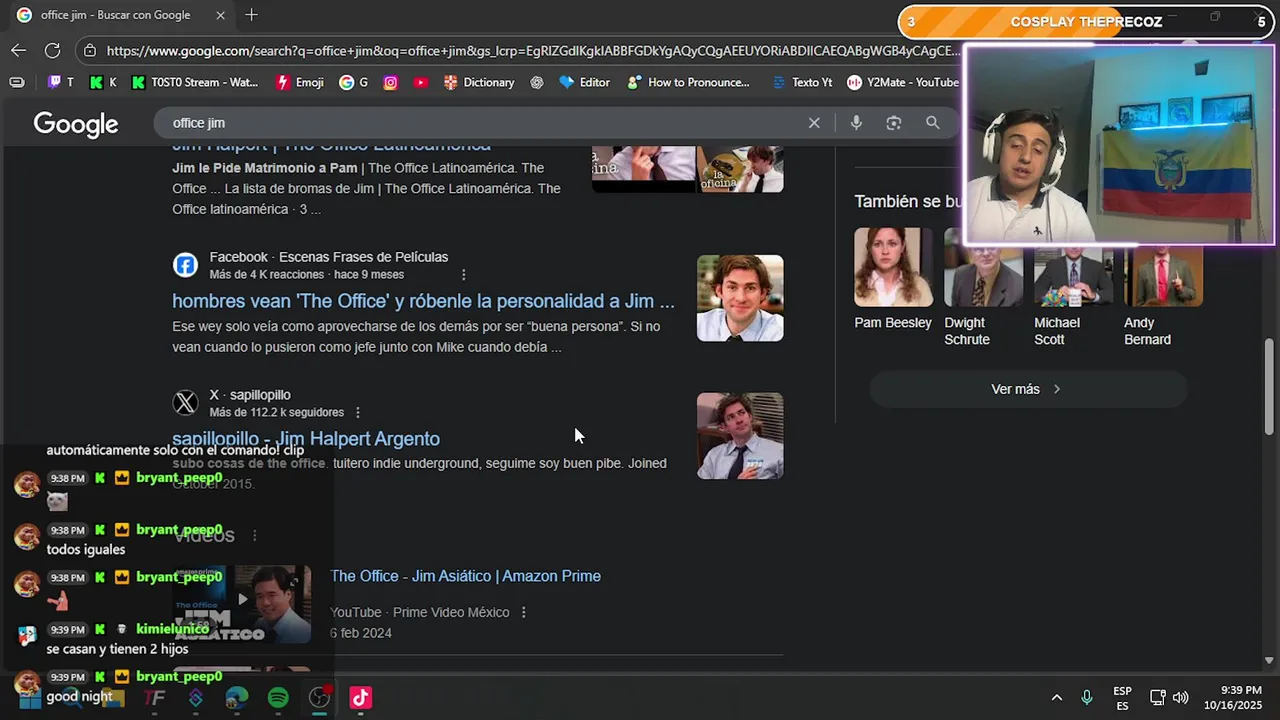Screen dimensions: 1280x720
Task: Reload the page with the refresh icon
Action: coord(53,50)
